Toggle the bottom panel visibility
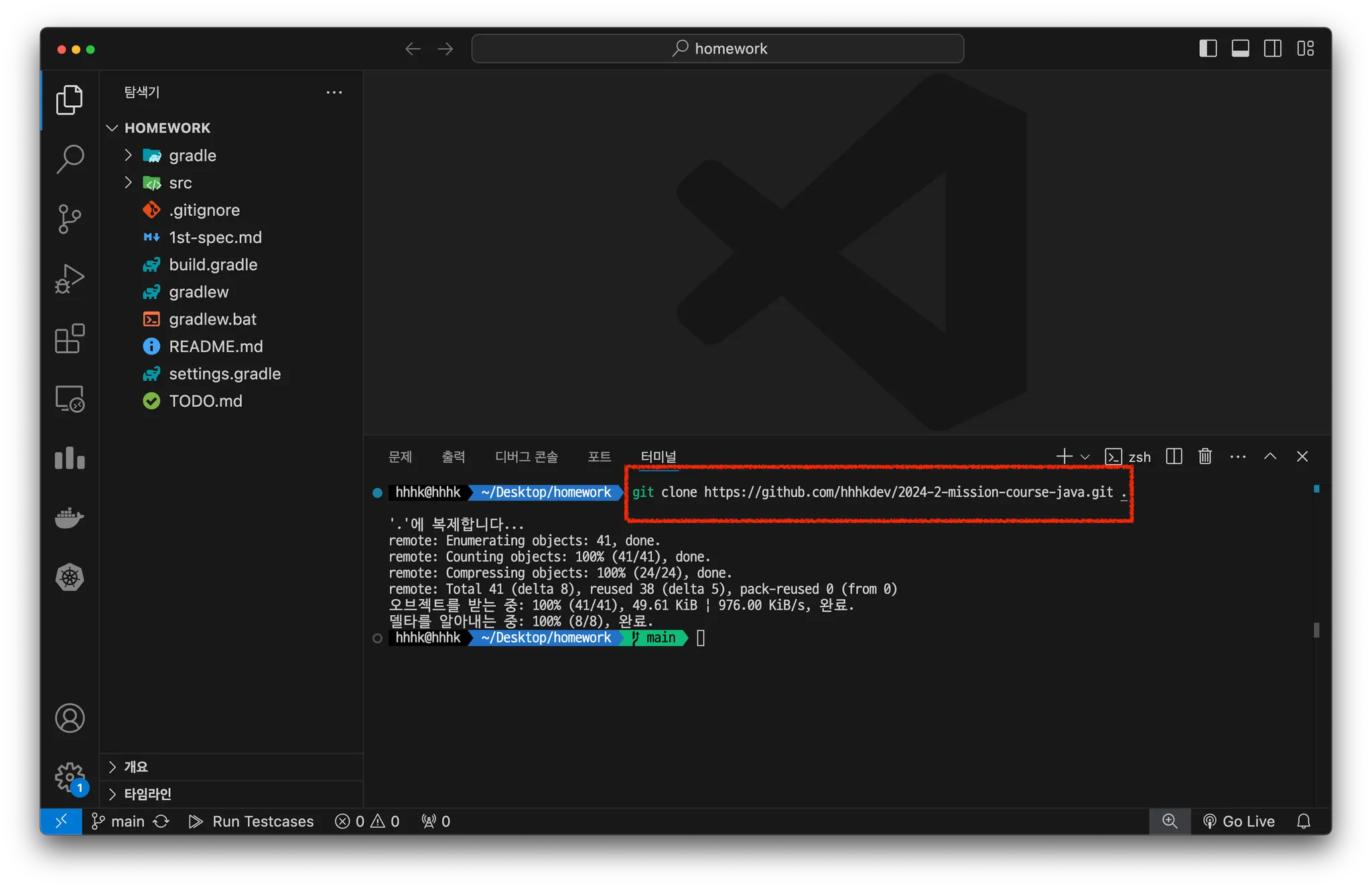The height and width of the screenshot is (888, 1372). pos(1240,48)
